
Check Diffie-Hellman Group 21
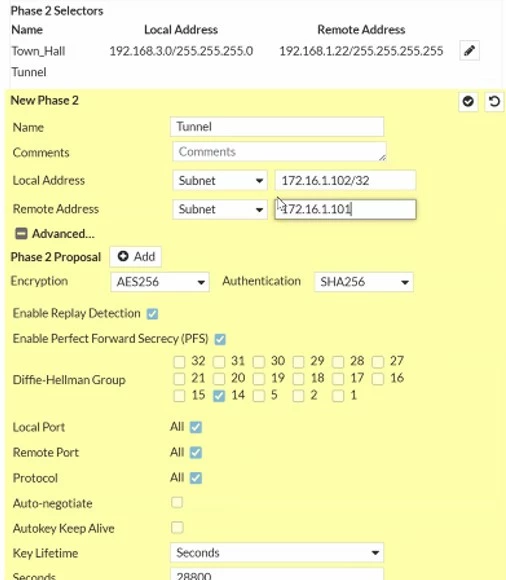179,378
